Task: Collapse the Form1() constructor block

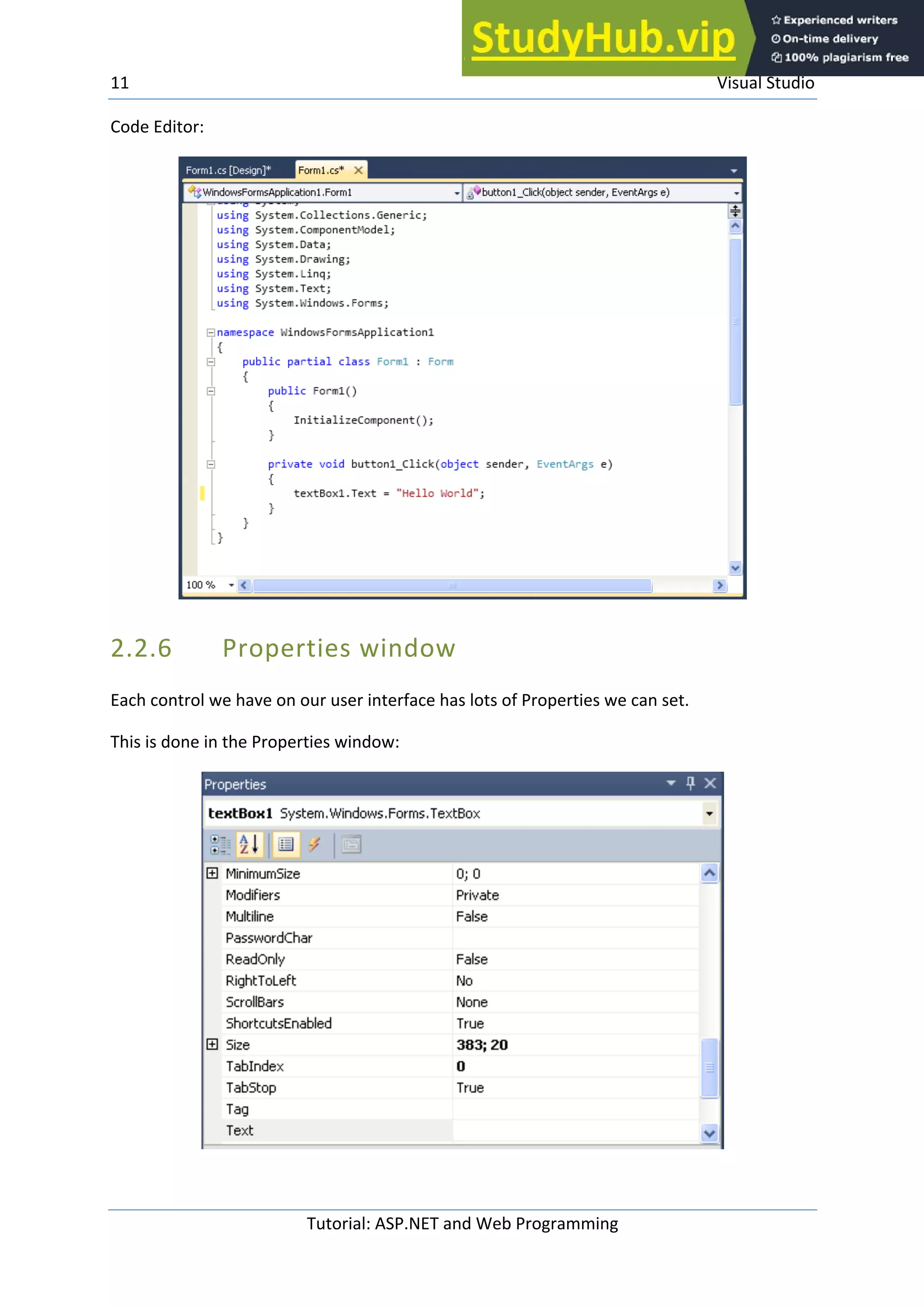Action: [x=211, y=391]
